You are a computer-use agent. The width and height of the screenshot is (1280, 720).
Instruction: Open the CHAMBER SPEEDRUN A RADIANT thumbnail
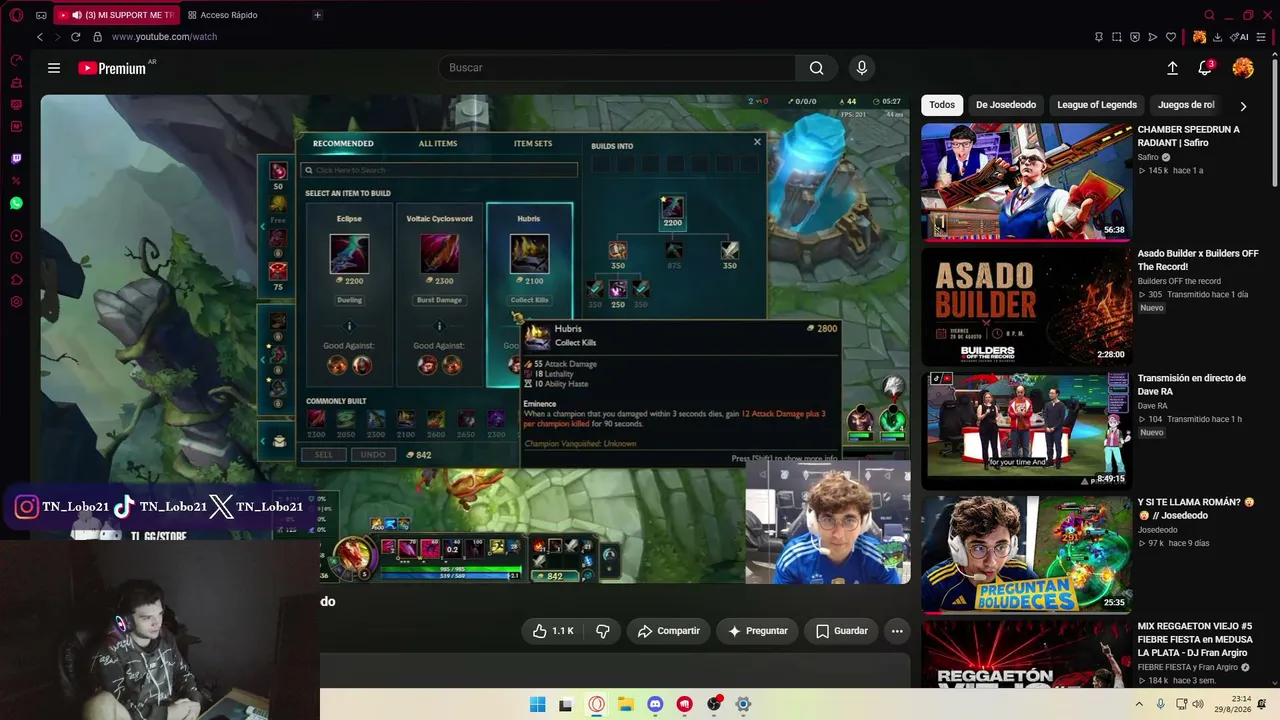(1026, 182)
